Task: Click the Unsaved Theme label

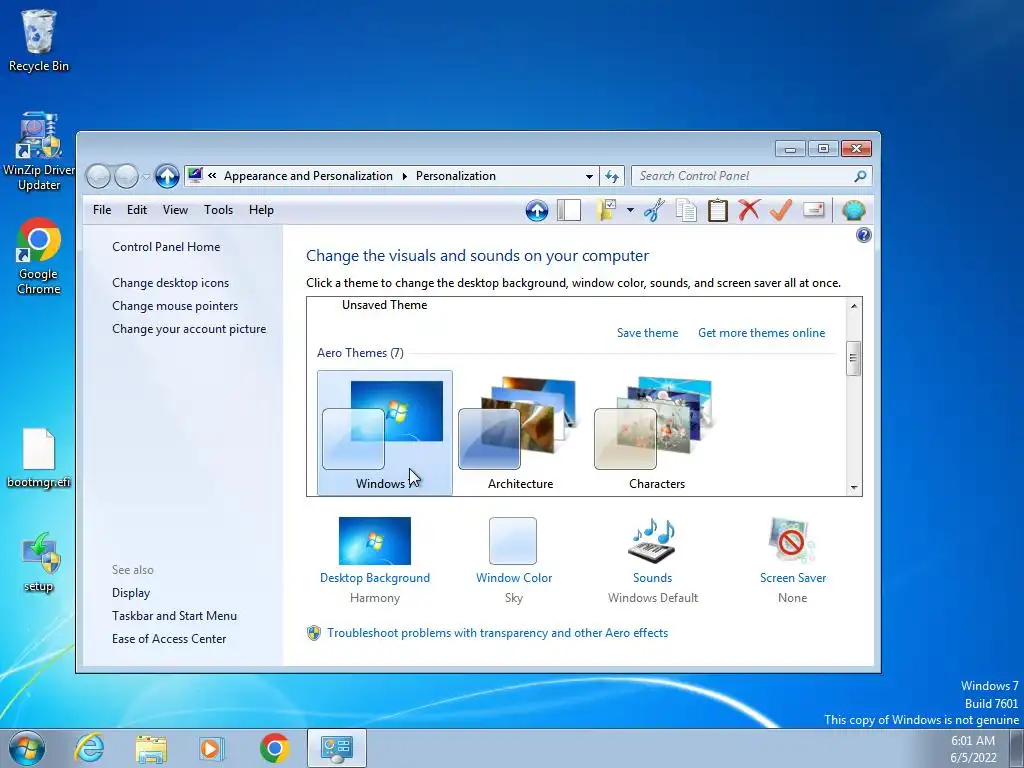Action: point(384,305)
